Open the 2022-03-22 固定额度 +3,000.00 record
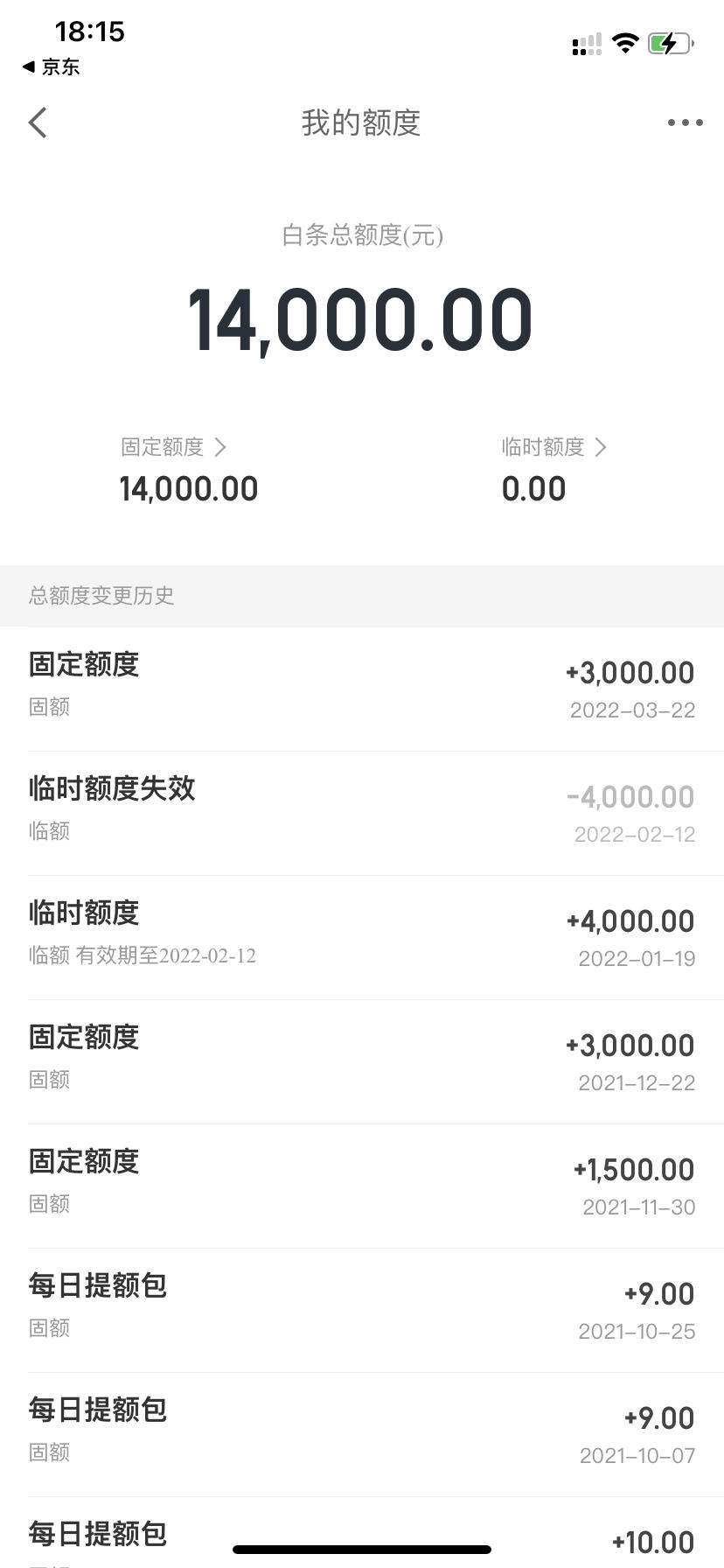724x1568 pixels. 362,689
